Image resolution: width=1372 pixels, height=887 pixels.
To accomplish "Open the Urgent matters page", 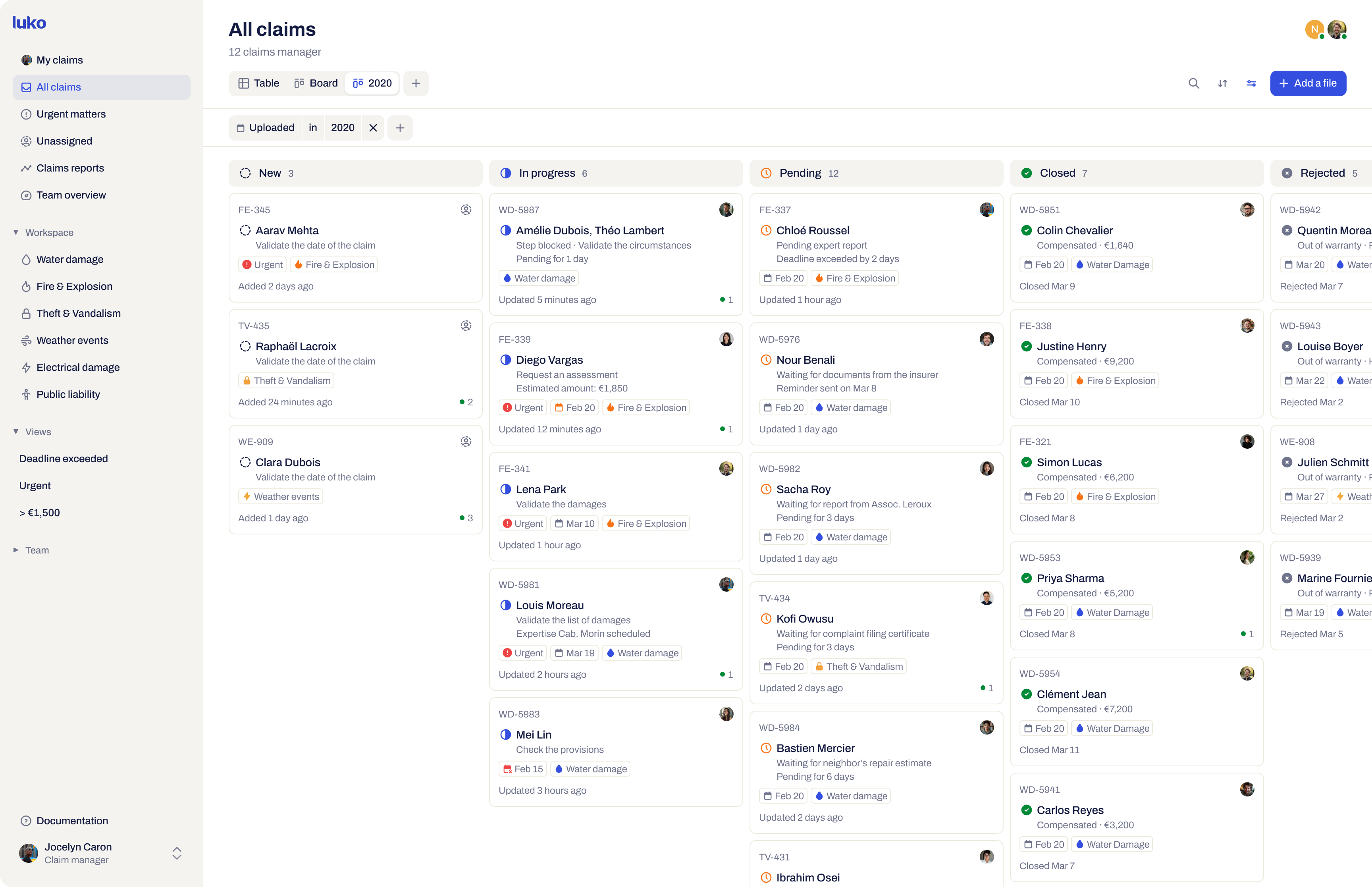I will 71,114.
